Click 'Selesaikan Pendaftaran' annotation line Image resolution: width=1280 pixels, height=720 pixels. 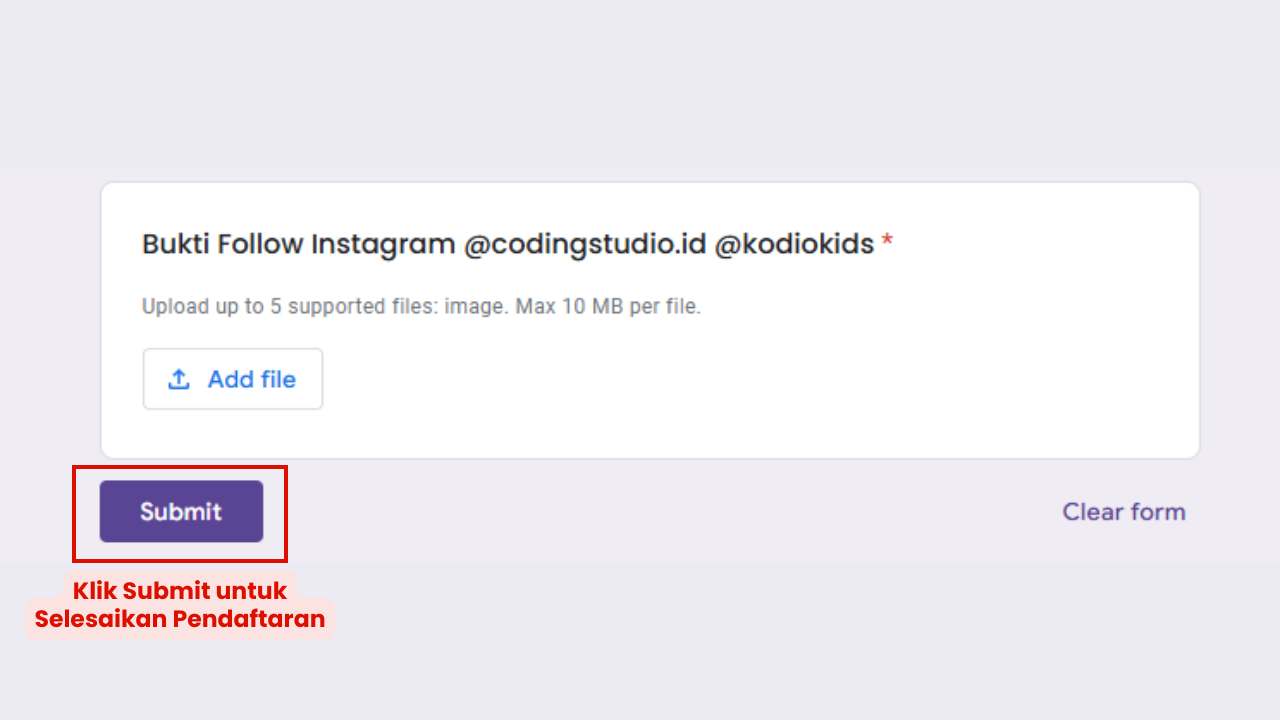tap(180, 619)
